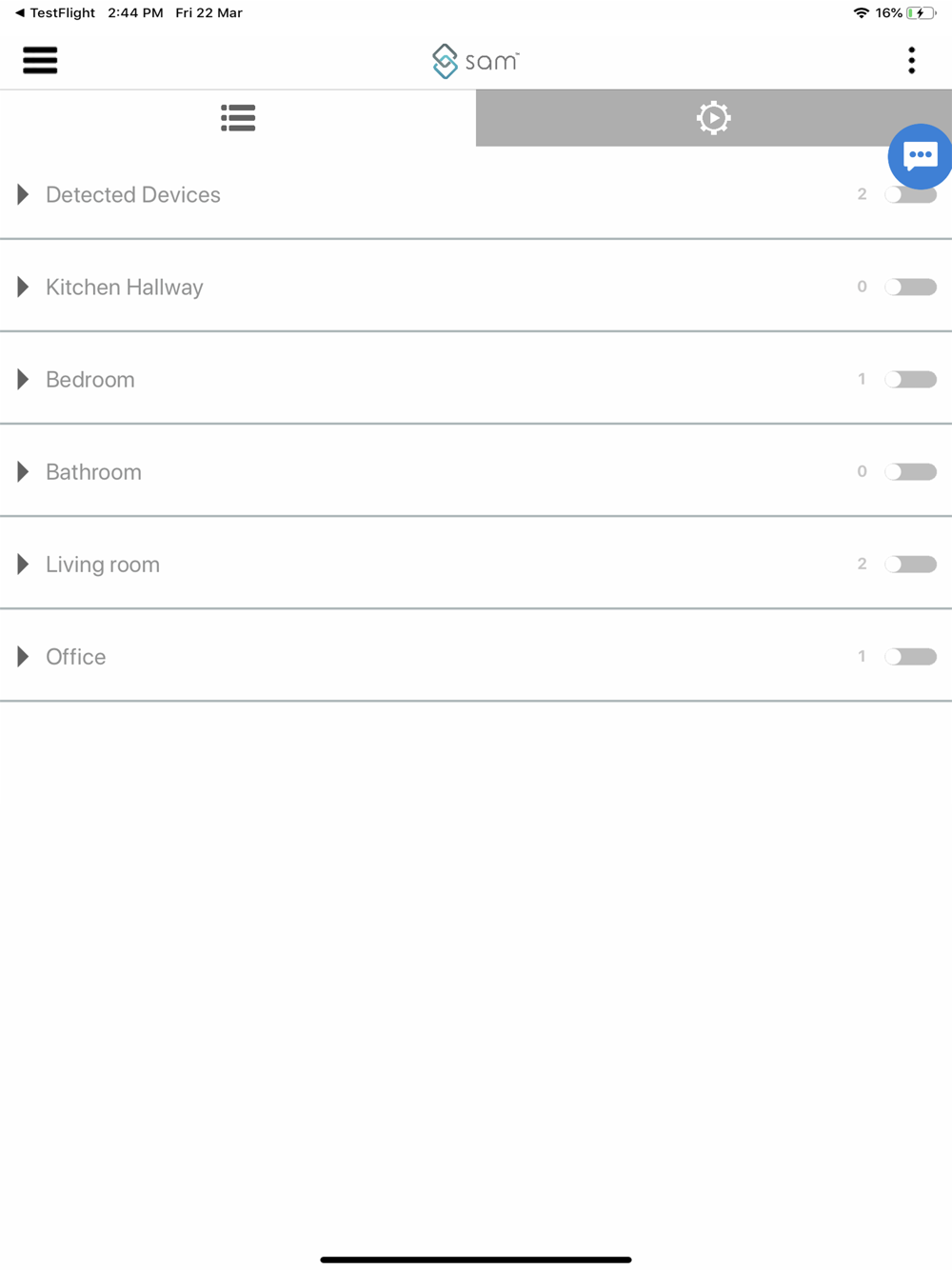This screenshot has height=1270, width=952.
Task: Select the Kitchen Hallway room label
Action: 125,287
